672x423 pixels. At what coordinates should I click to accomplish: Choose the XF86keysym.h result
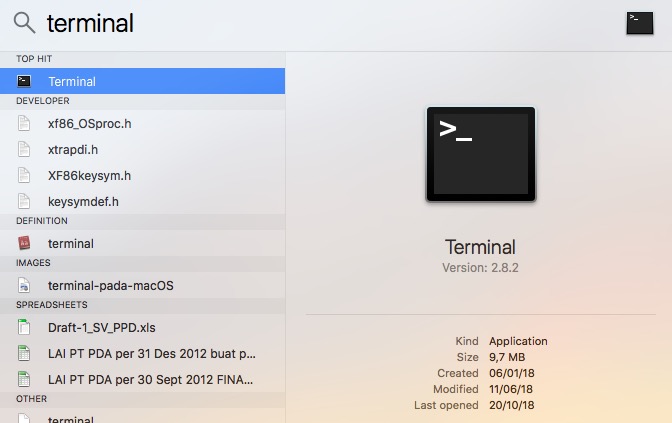tap(89, 175)
